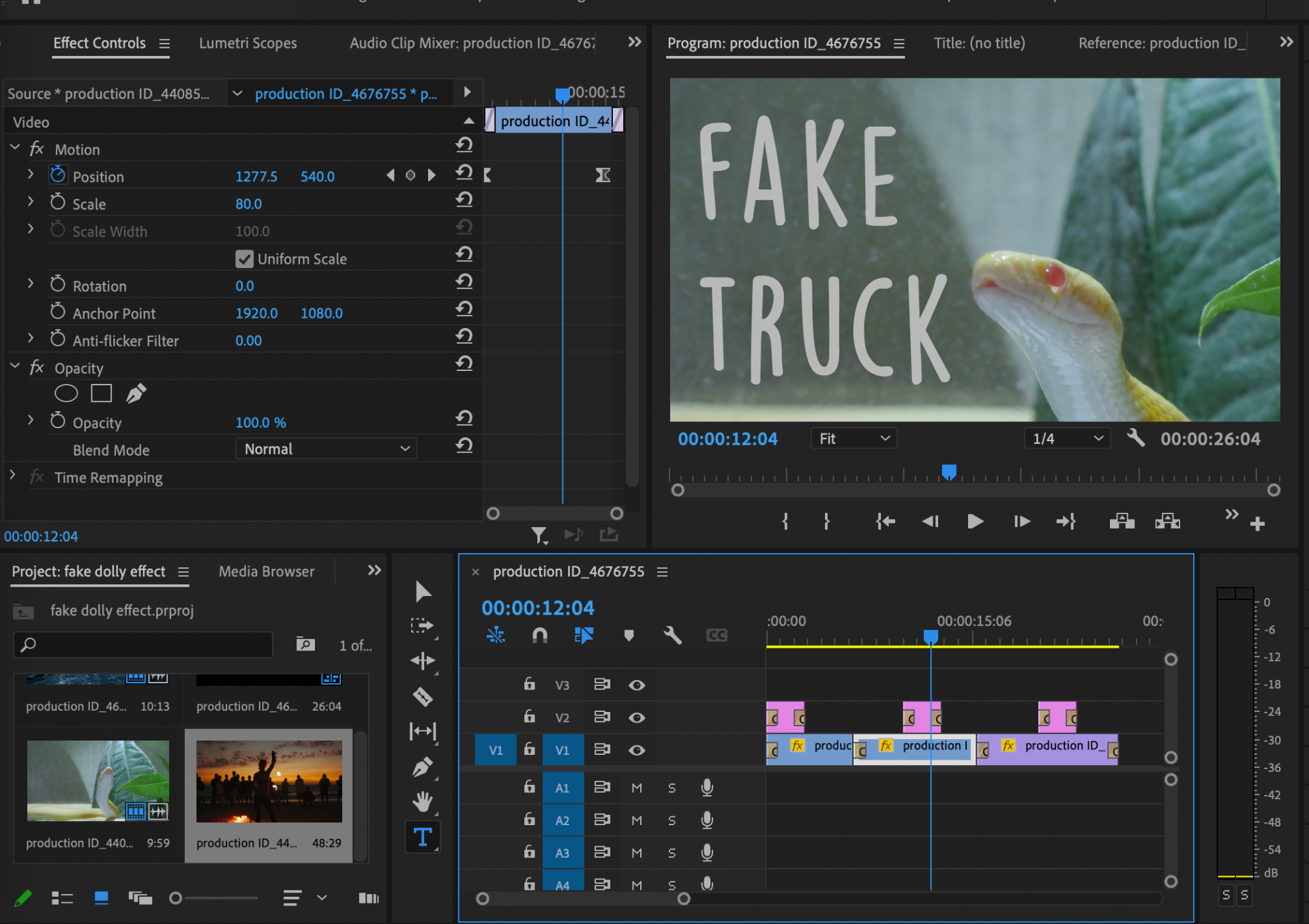Select the Razor tool
Image resolution: width=1309 pixels, height=924 pixels.
(x=423, y=696)
